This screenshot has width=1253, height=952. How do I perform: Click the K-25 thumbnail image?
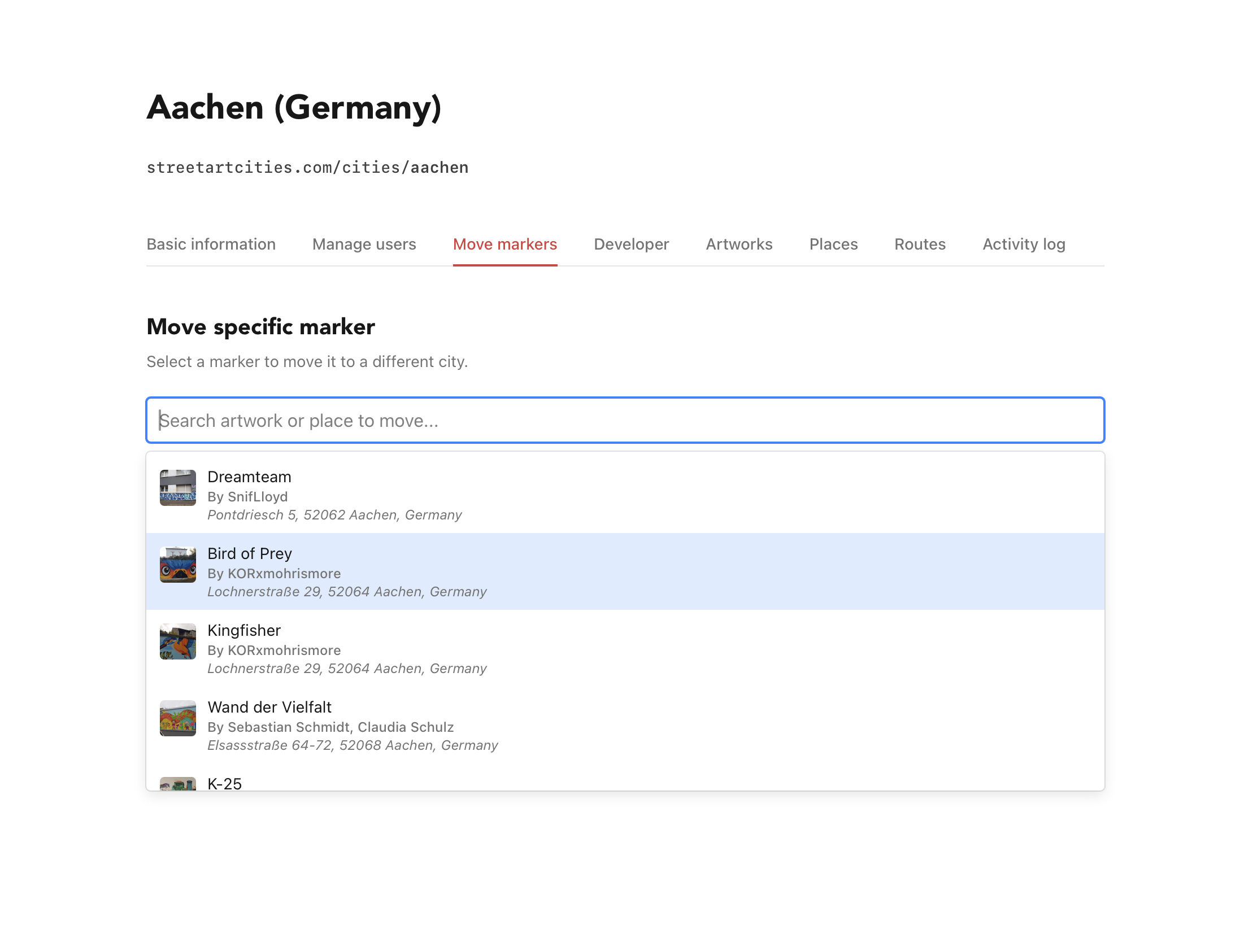click(x=177, y=784)
